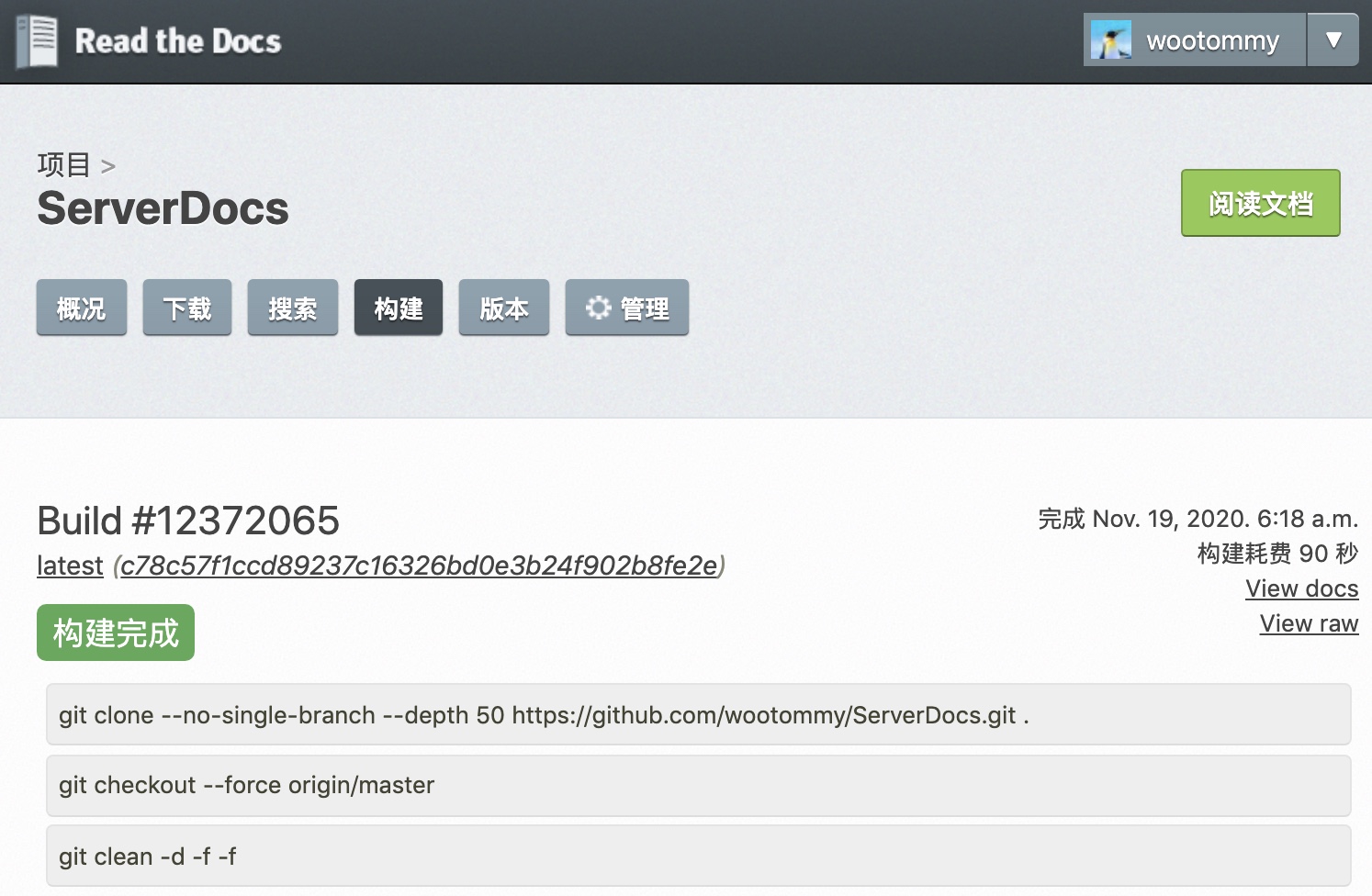Click the green 阅读文档 button
The image size is (1372, 896).
coord(1260,203)
